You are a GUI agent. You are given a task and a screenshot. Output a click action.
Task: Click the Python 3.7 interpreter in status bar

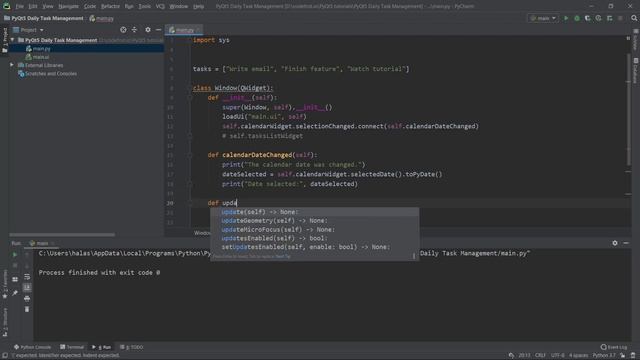point(604,356)
